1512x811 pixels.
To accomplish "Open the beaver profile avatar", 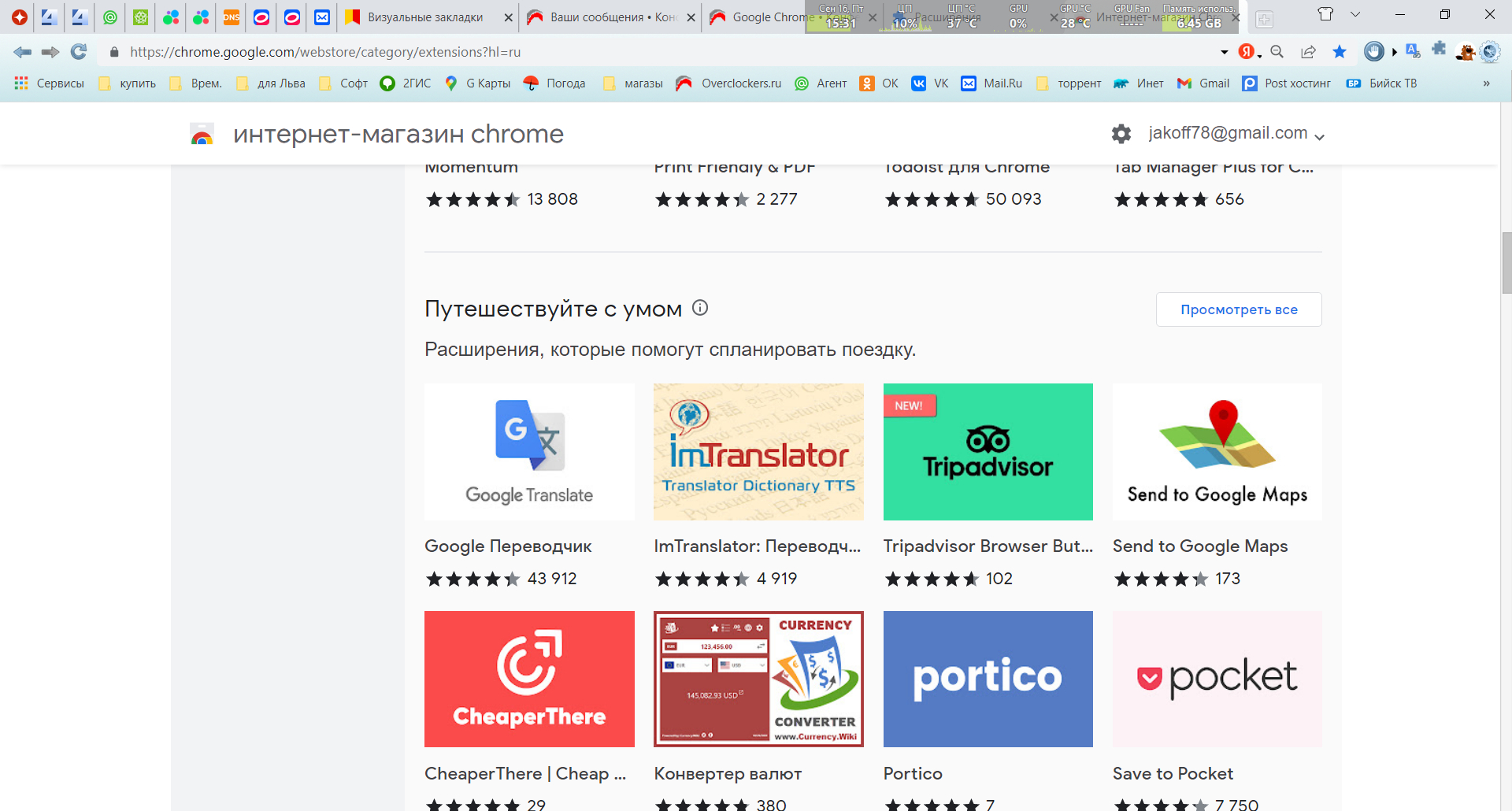I will [x=1466, y=52].
